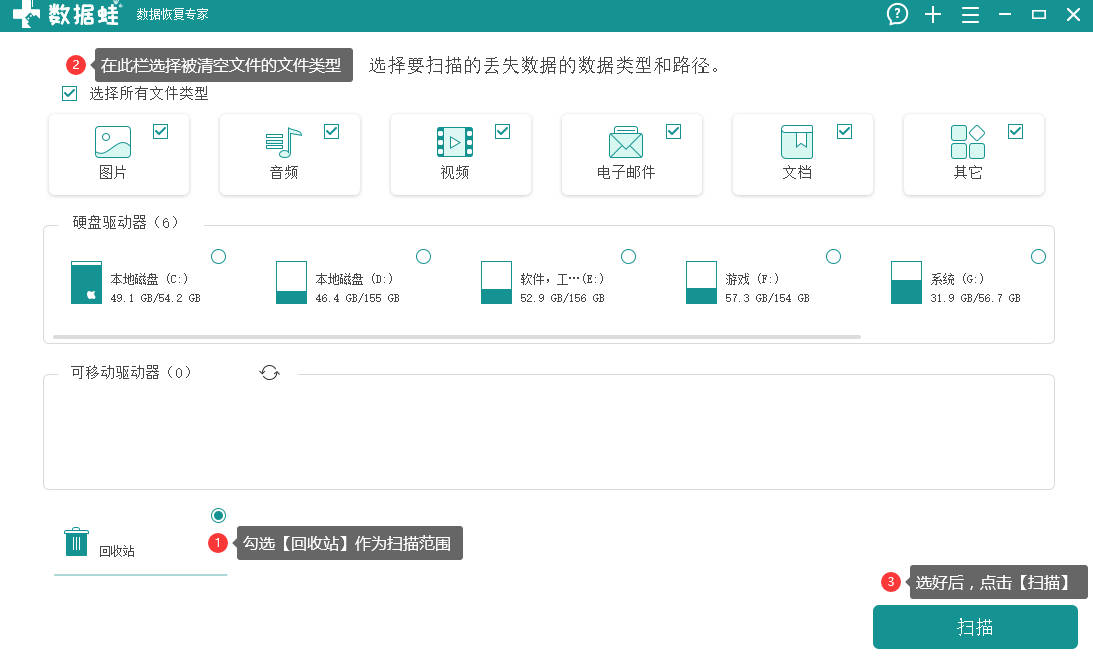Click the 回收站 radio button

218,515
